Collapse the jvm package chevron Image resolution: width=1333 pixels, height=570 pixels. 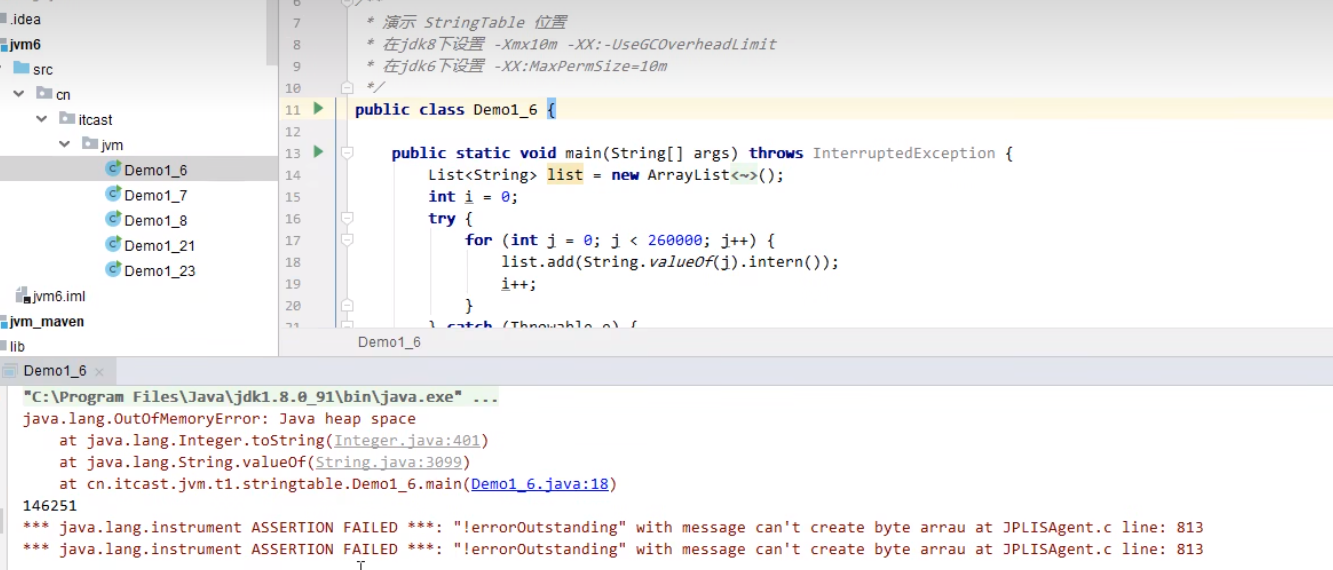tap(65, 144)
